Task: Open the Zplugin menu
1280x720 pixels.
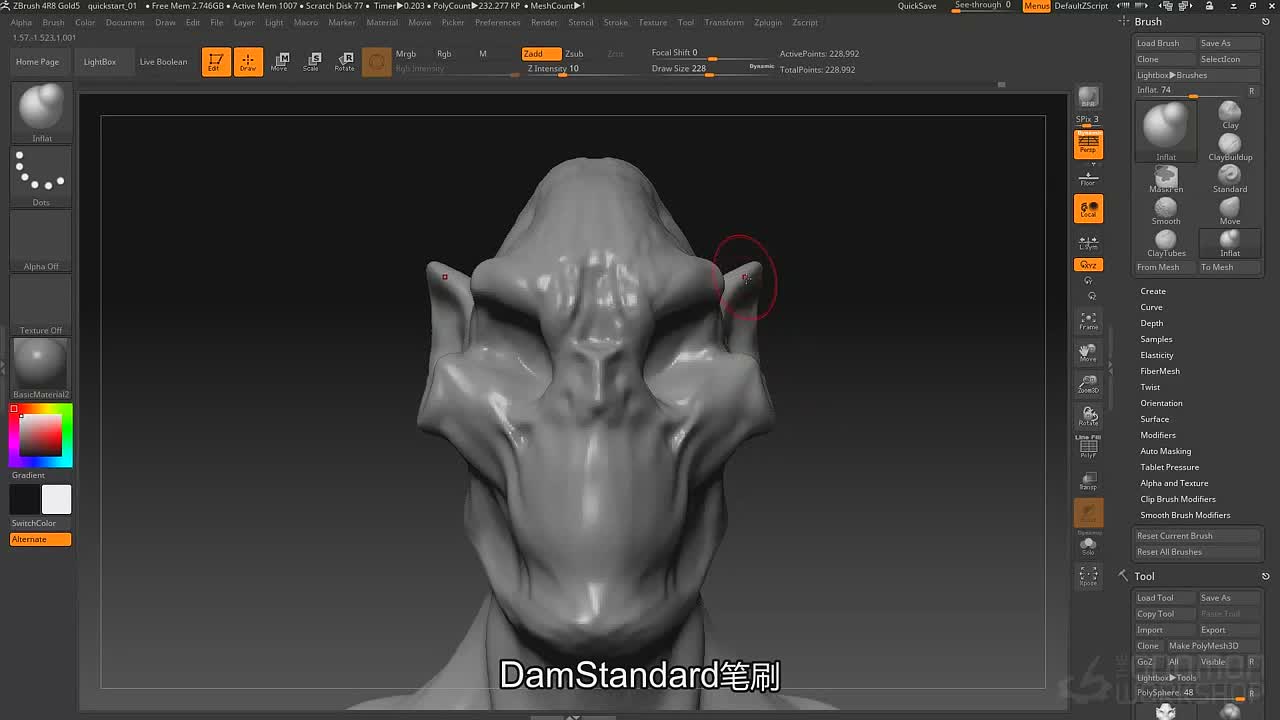Action: click(768, 22)
